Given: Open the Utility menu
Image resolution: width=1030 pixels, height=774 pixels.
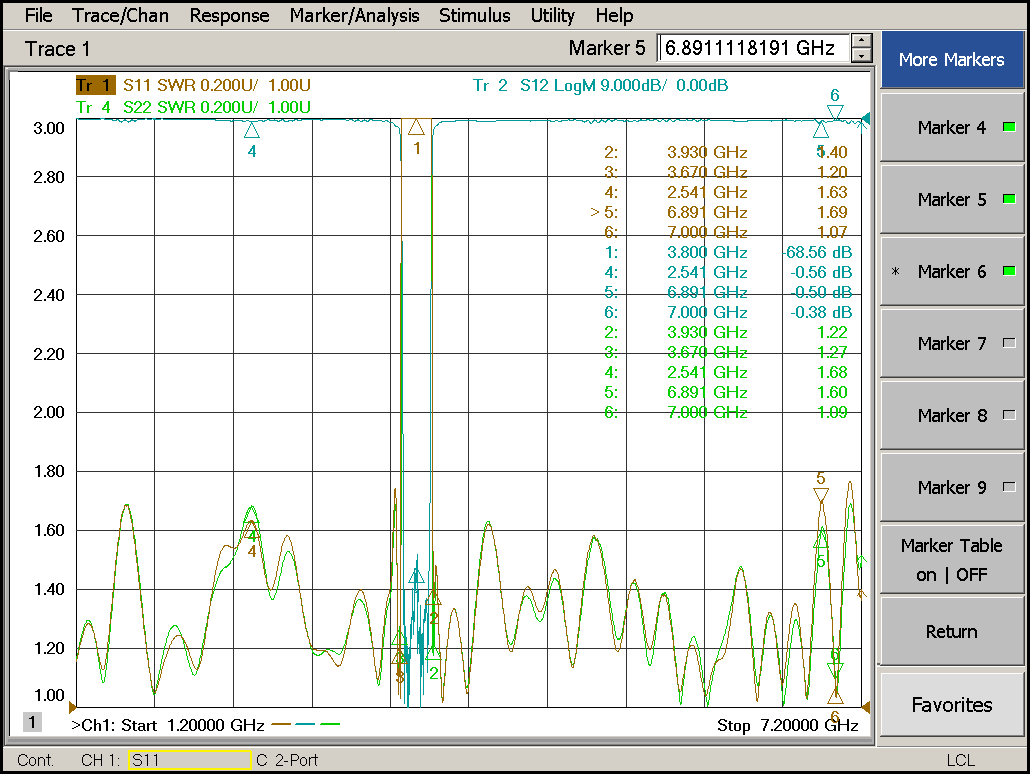Looking at the screenshot, I should click(552, 15).
